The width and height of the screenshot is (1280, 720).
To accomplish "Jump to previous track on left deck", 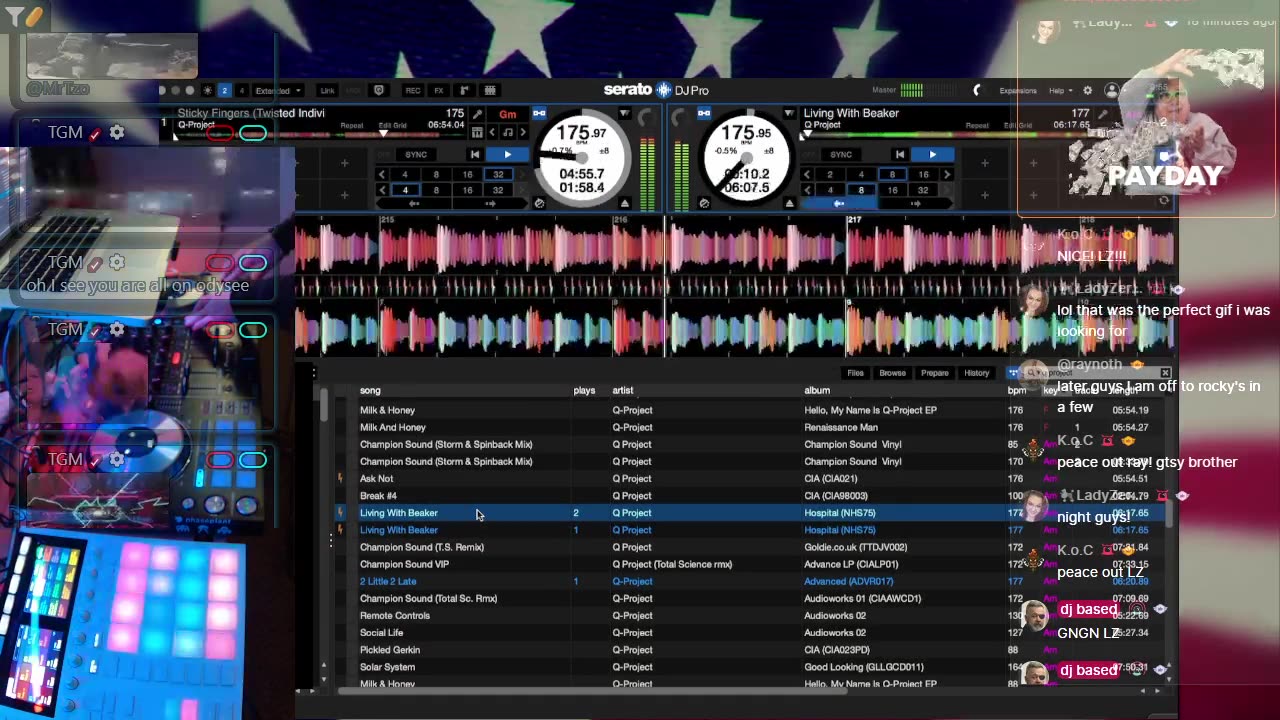I will click(475, 154).
